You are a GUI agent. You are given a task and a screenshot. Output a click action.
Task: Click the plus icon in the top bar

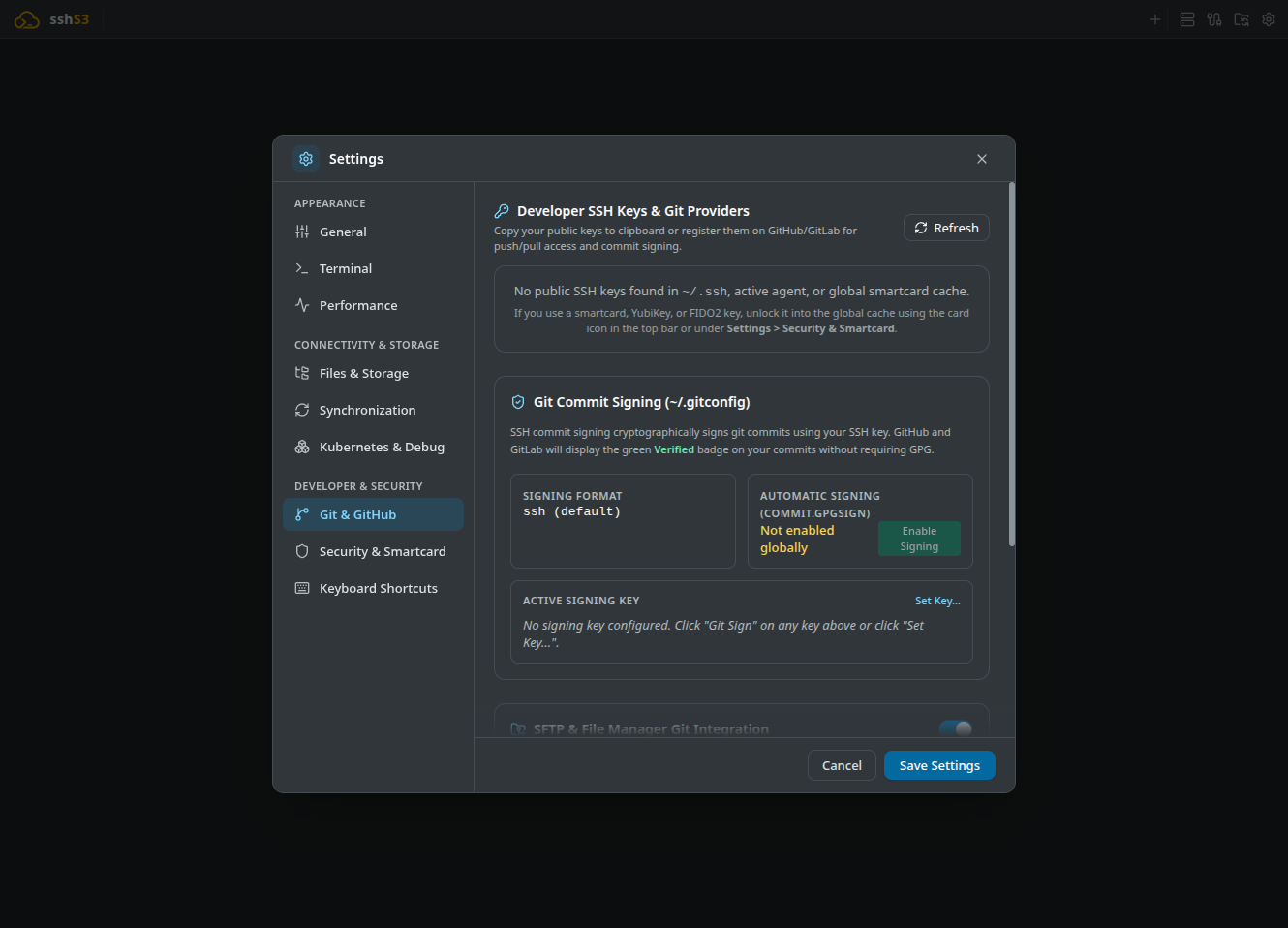(x=1154, y=19)
